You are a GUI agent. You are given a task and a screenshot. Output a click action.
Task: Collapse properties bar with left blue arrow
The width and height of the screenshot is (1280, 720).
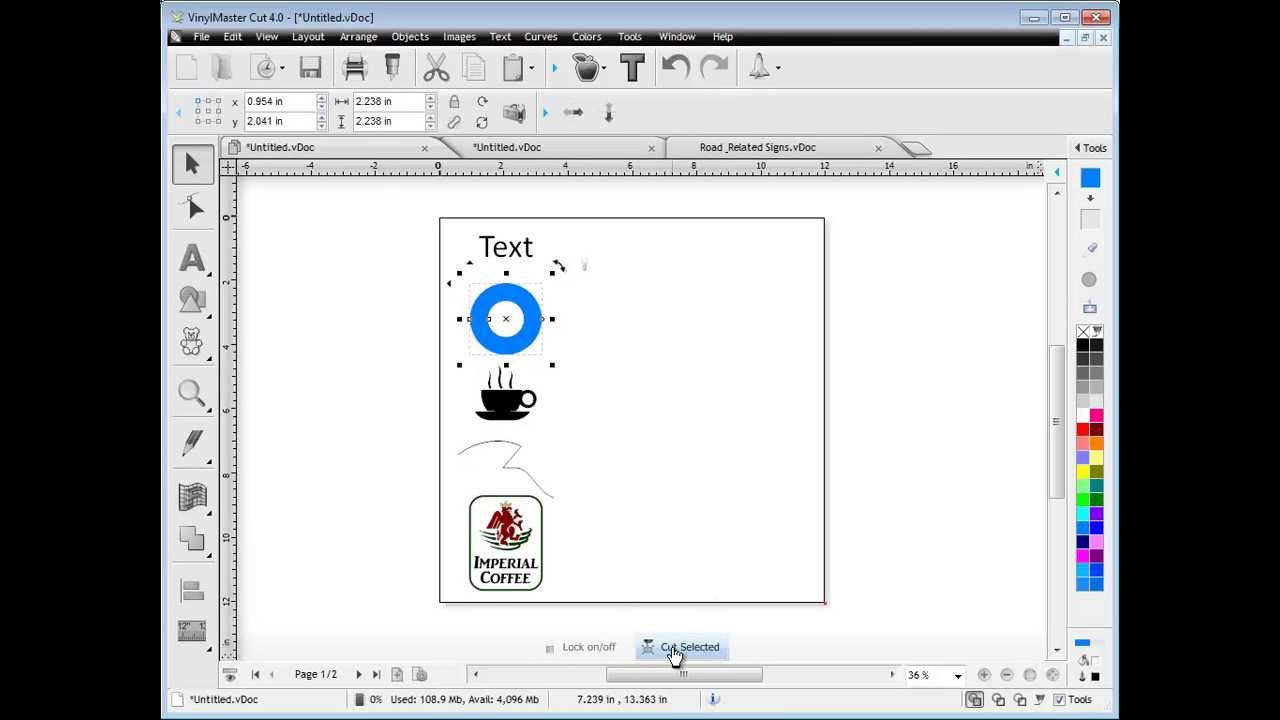[179, 112]
